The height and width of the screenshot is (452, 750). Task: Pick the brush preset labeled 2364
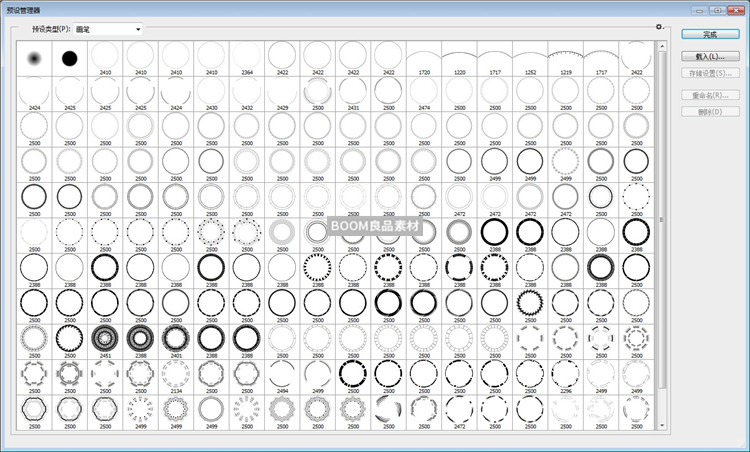click(247, 58)
